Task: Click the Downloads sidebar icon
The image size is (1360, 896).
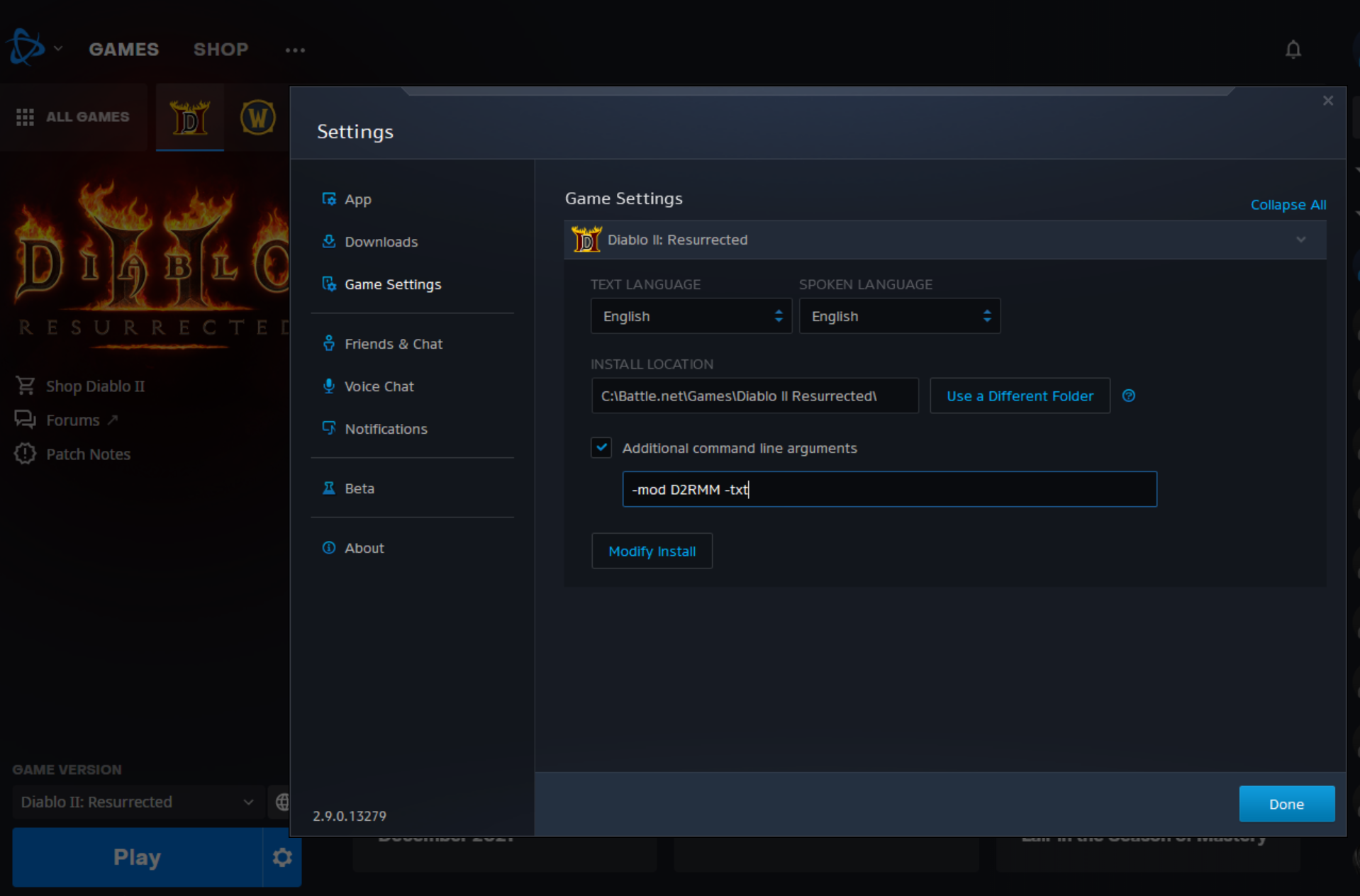Action: click(x=329, y=241)
